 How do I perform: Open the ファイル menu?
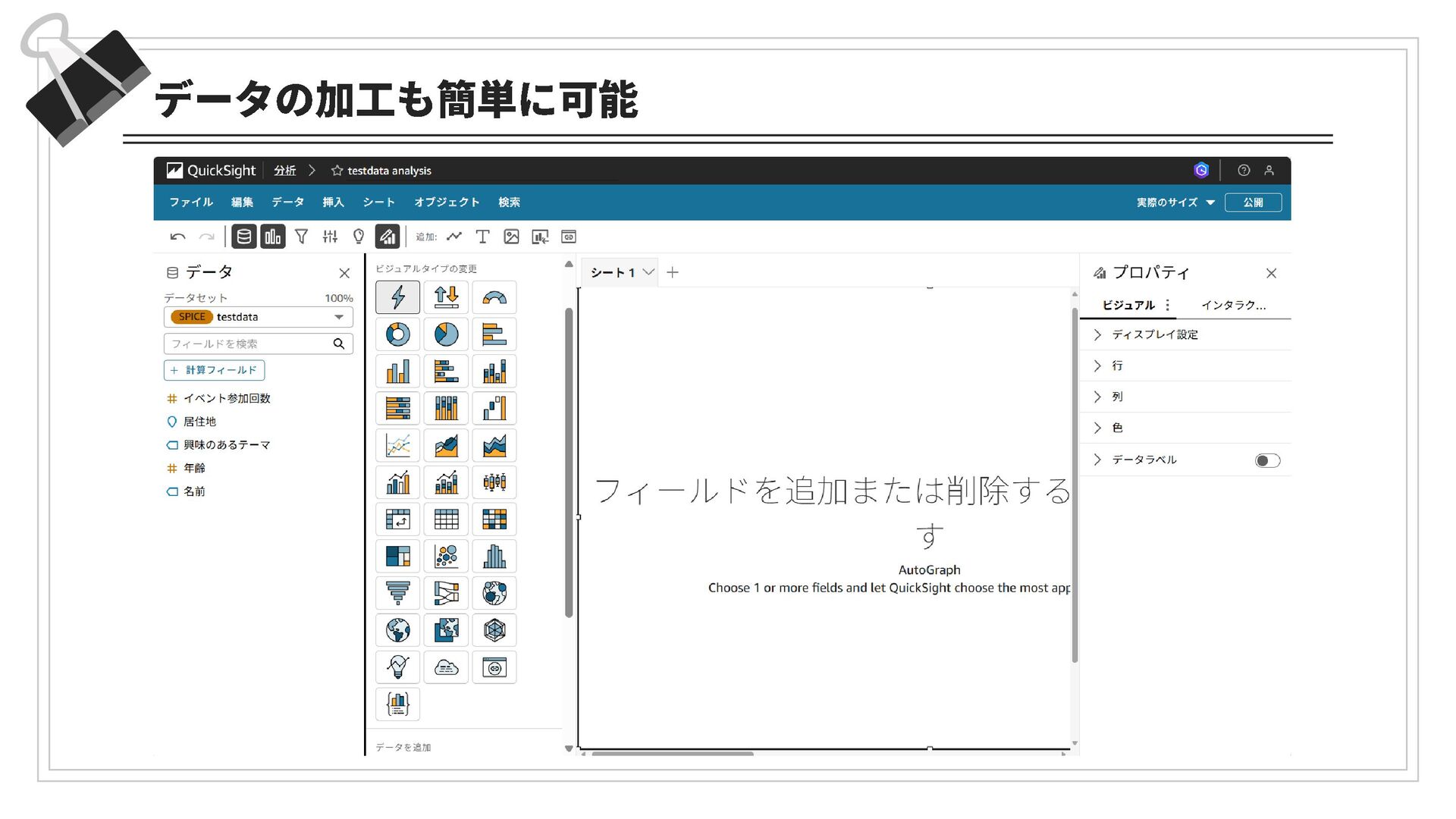[190, 202]
